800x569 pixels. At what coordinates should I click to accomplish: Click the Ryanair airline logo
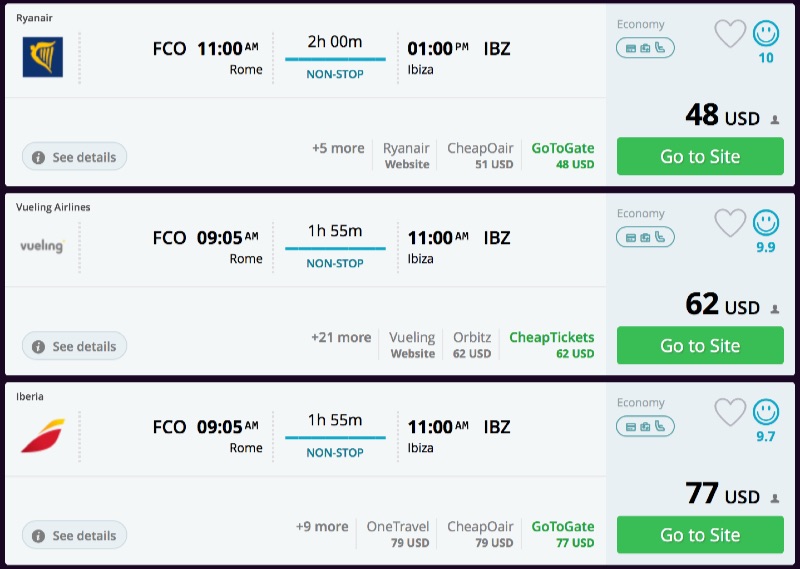[42, 57]
